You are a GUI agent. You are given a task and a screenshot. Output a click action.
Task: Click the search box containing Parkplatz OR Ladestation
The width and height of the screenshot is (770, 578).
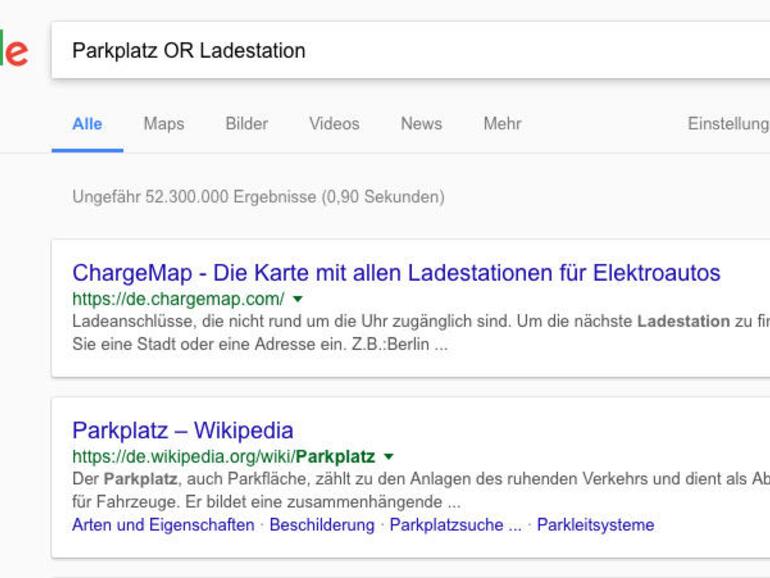(x=411, y=50)
